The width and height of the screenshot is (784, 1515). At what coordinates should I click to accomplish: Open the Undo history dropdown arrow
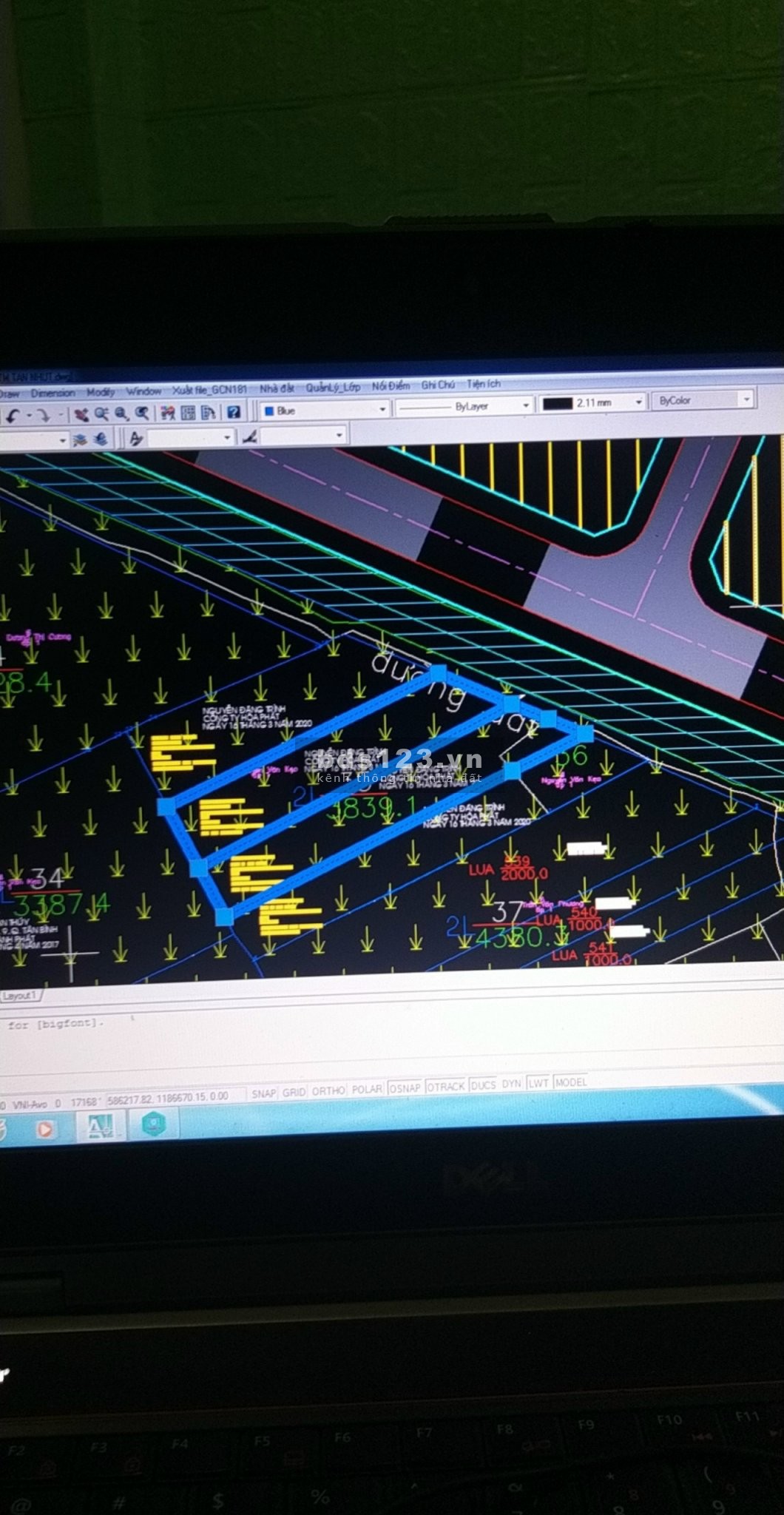tap(28, 416)
